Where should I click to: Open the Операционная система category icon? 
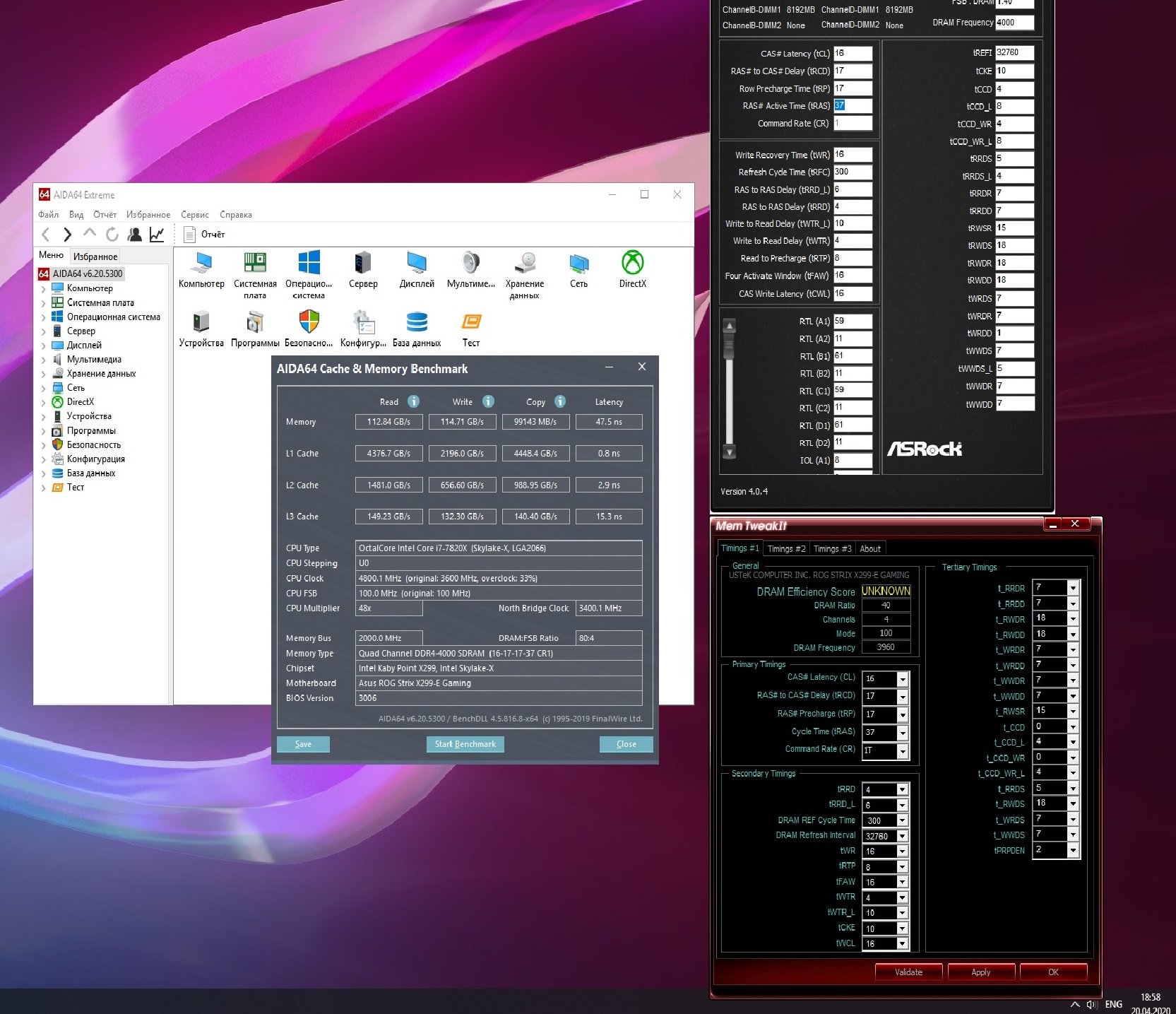click(309, 264)
